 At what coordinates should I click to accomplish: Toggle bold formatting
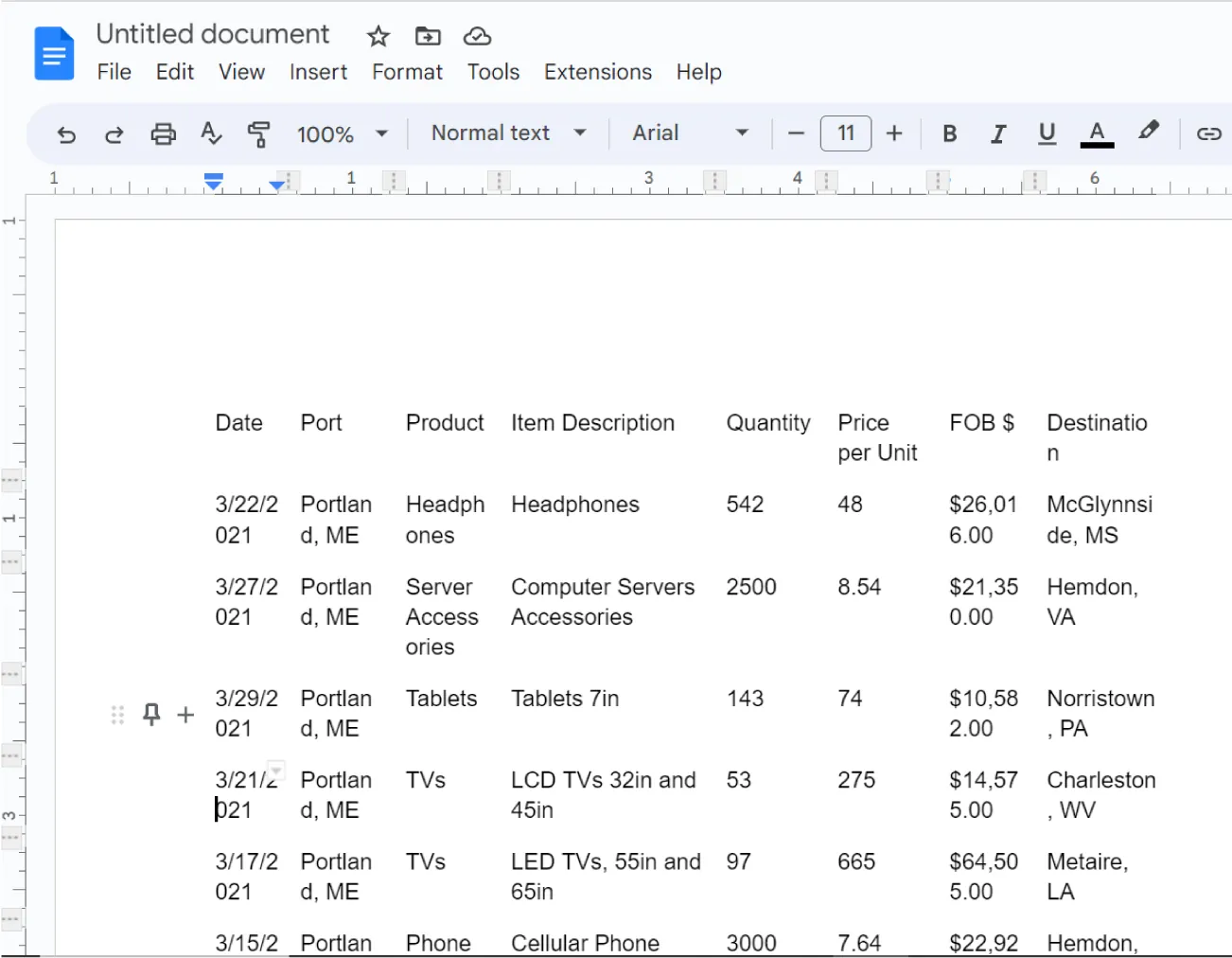tap(949, 133)
